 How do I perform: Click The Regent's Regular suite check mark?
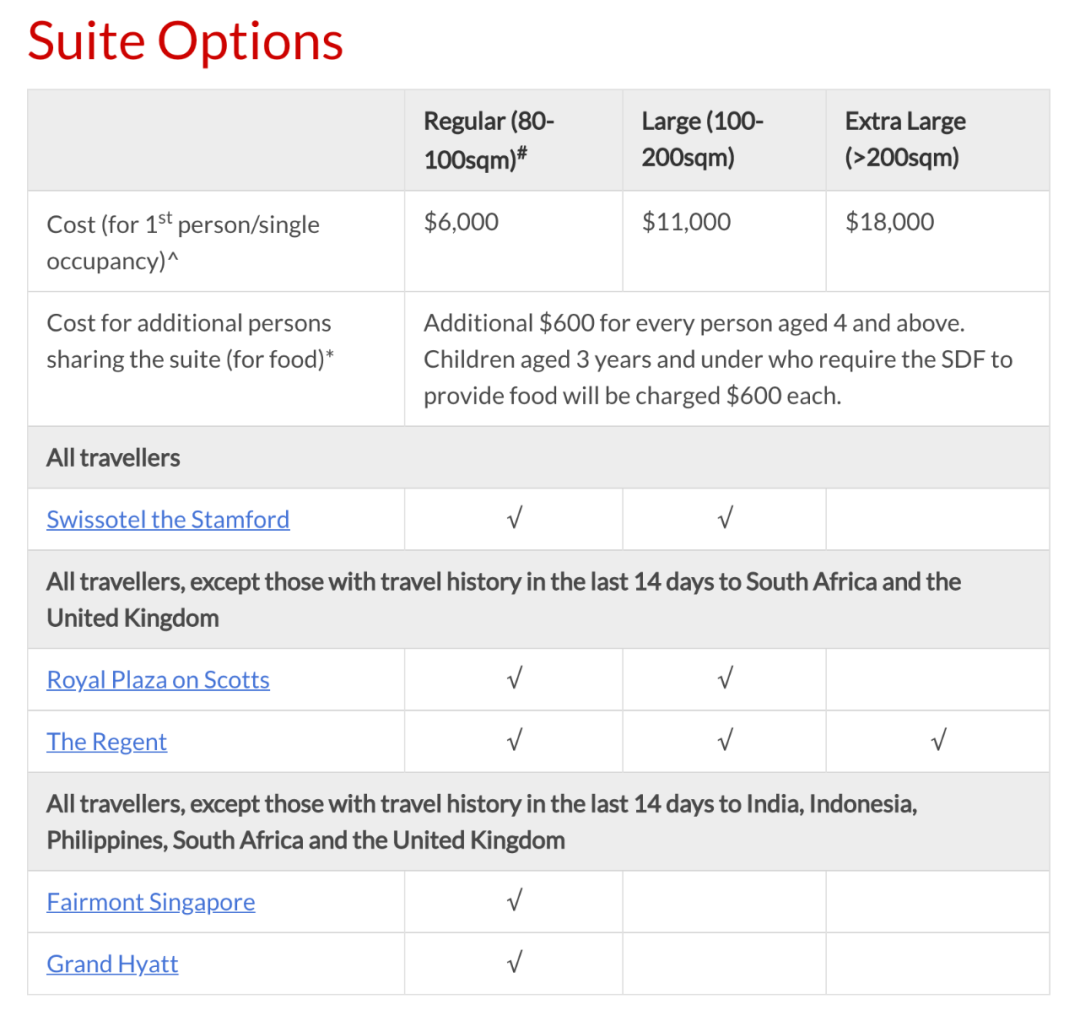pos(514,742)
